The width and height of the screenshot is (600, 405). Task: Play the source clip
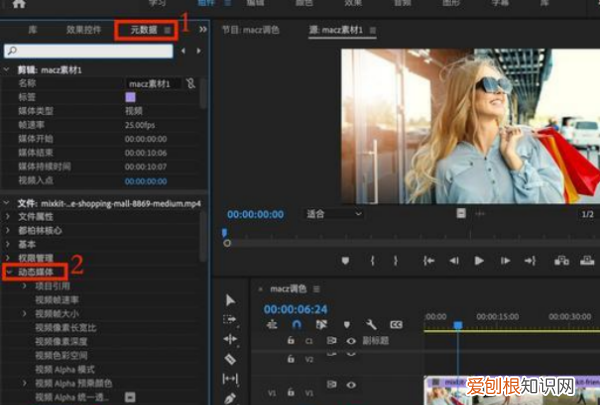coord(479,261)
